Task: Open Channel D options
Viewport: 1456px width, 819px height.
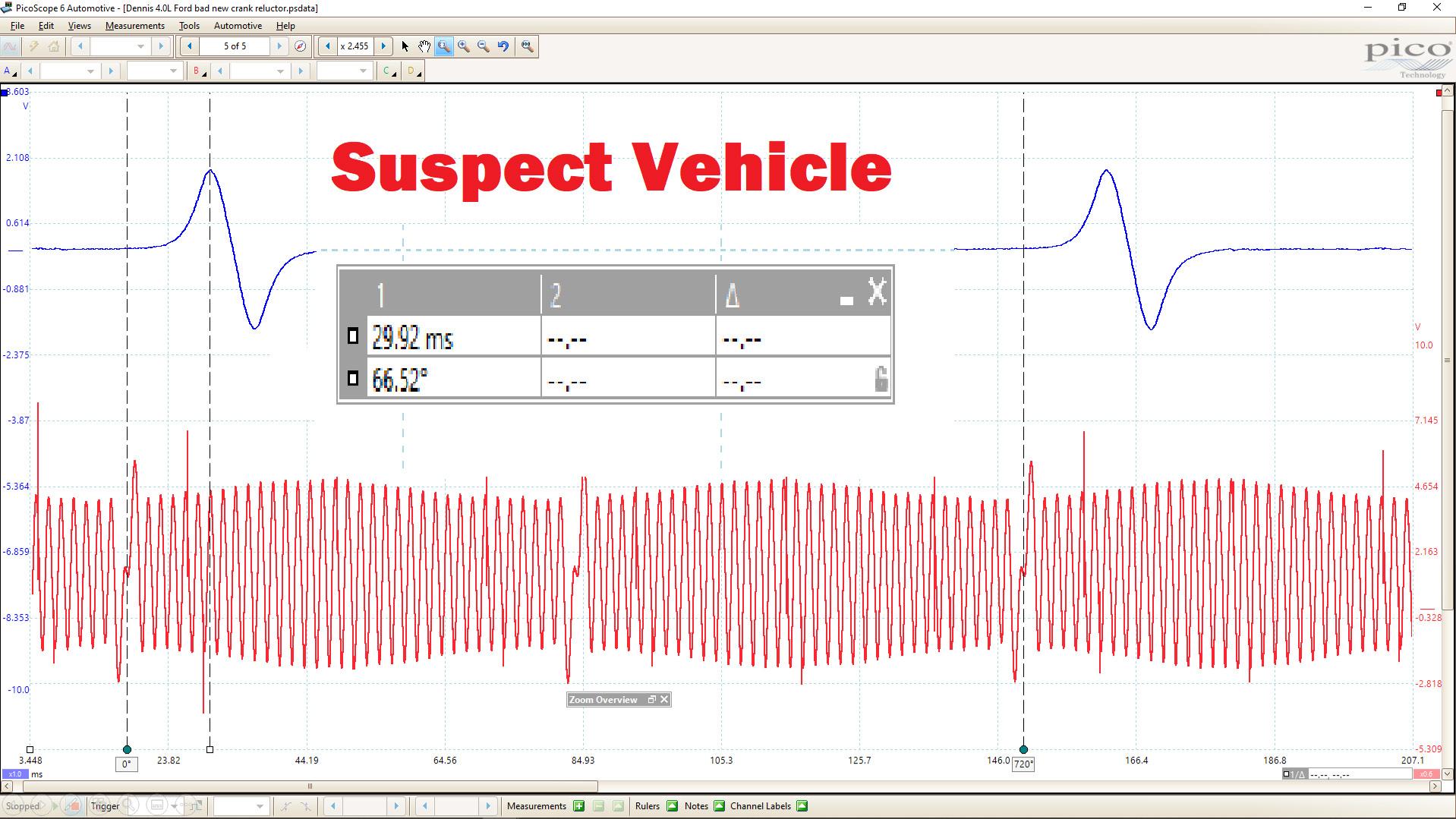Action: pyautogui.click(x=414, y=71)
